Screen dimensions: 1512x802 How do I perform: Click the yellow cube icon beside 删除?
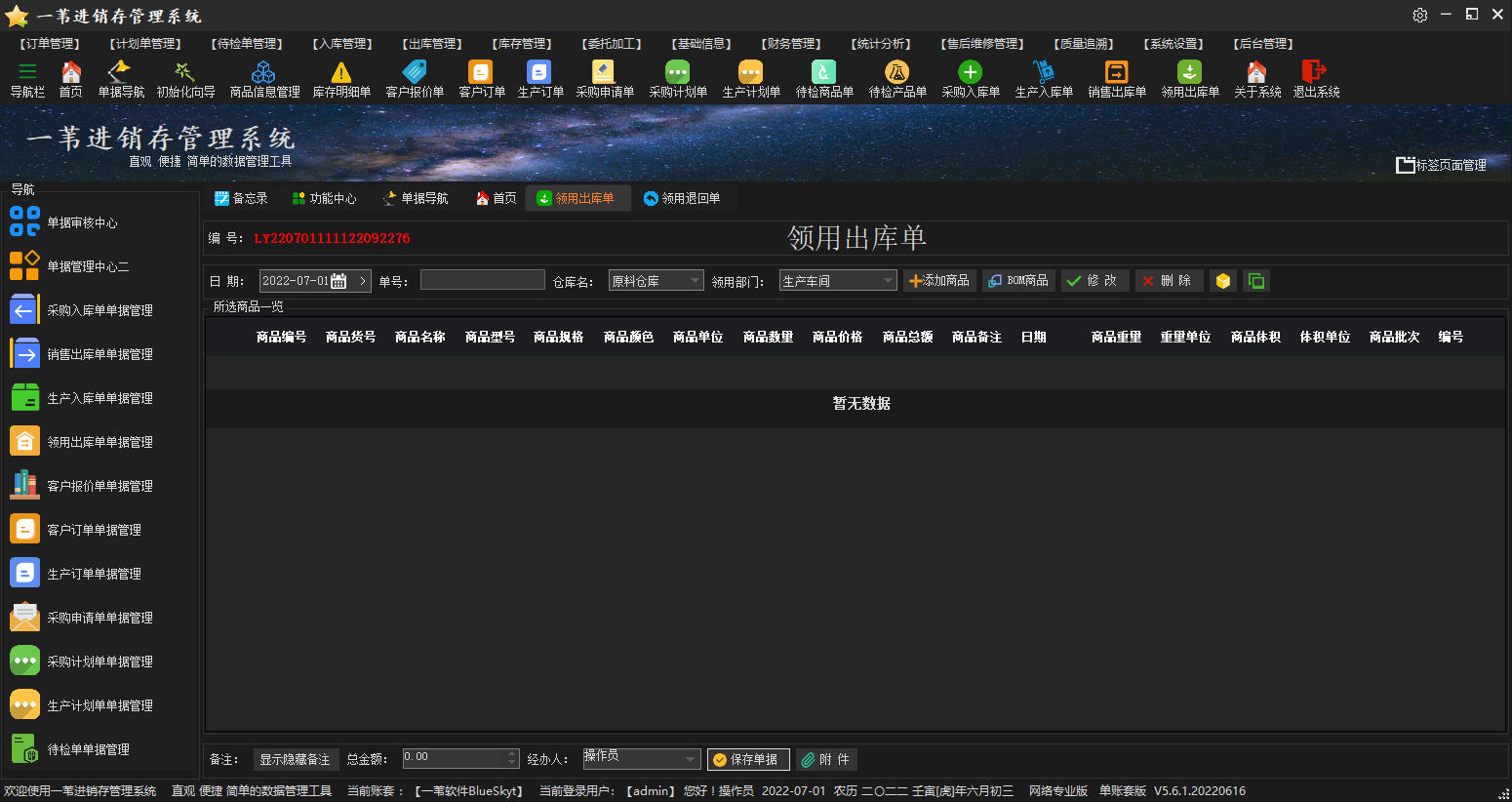[x=1222, y=281]
